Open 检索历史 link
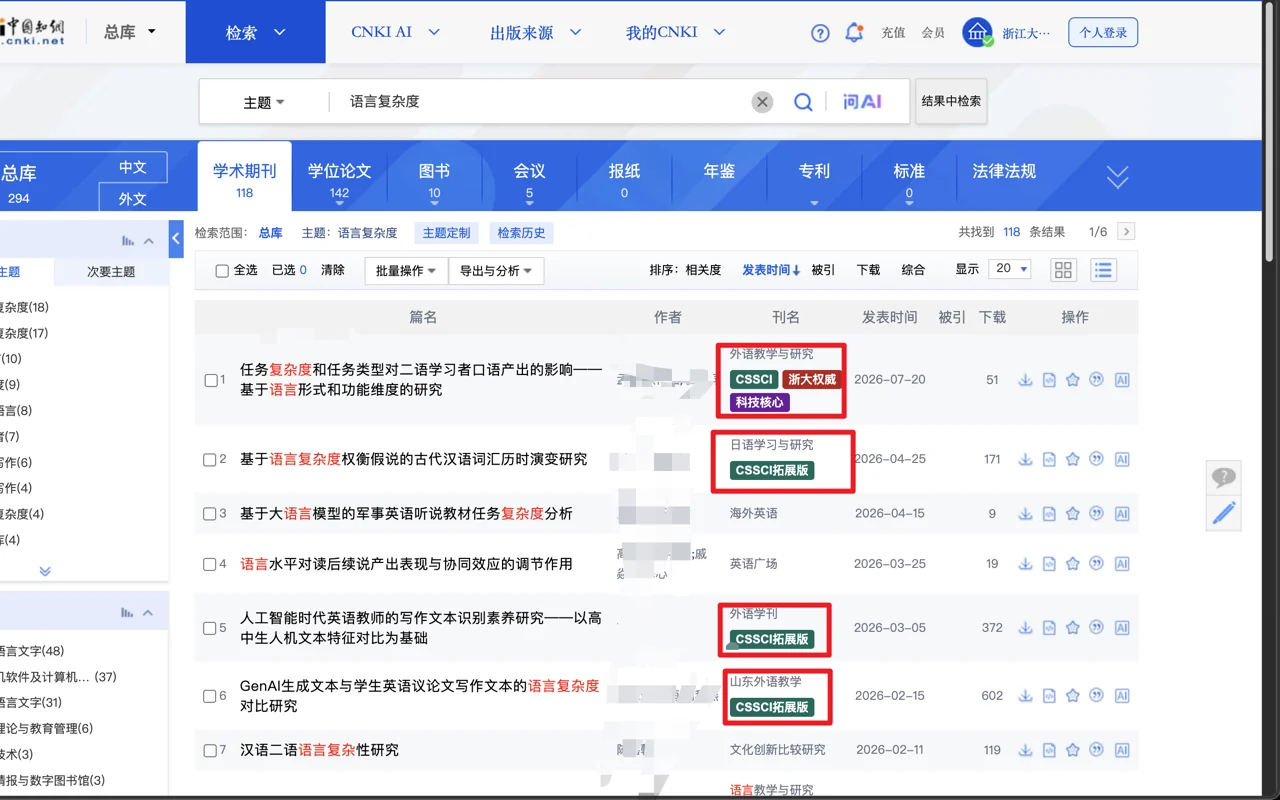This screenshot has height=800, width=1280. point(522,233)
